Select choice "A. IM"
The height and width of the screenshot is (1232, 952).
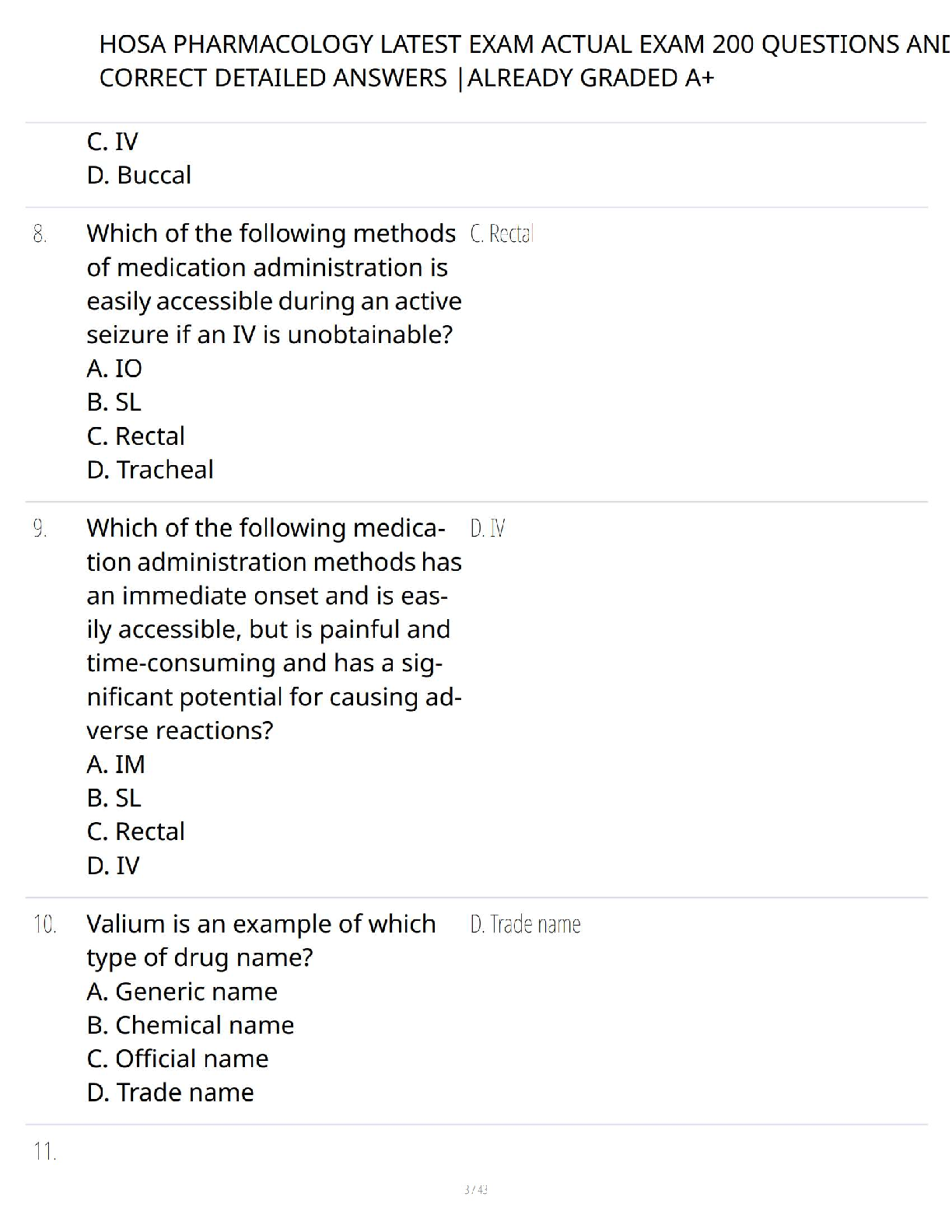click(115, 765)
